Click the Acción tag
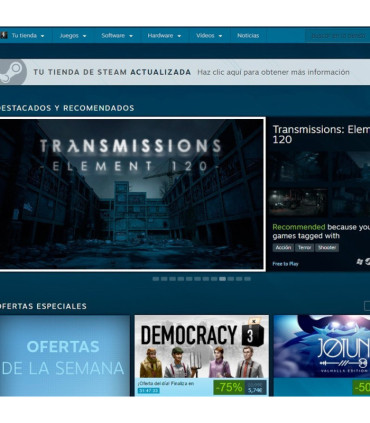370x423 pixels. tap(283, 248)
